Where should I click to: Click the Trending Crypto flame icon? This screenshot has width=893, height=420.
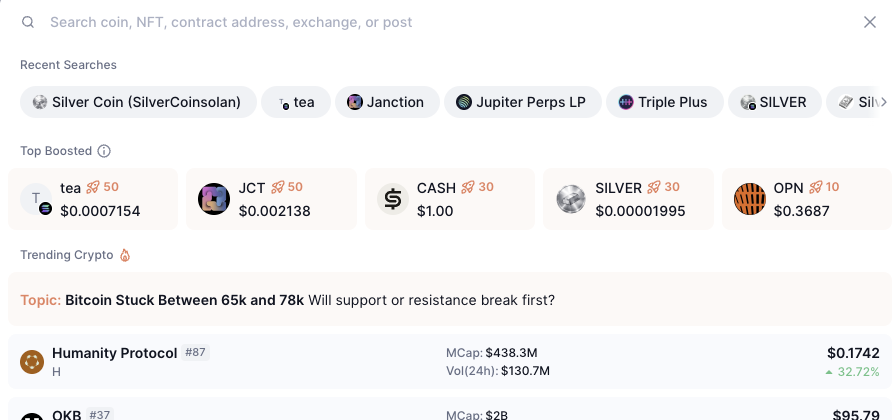(125, 255)
